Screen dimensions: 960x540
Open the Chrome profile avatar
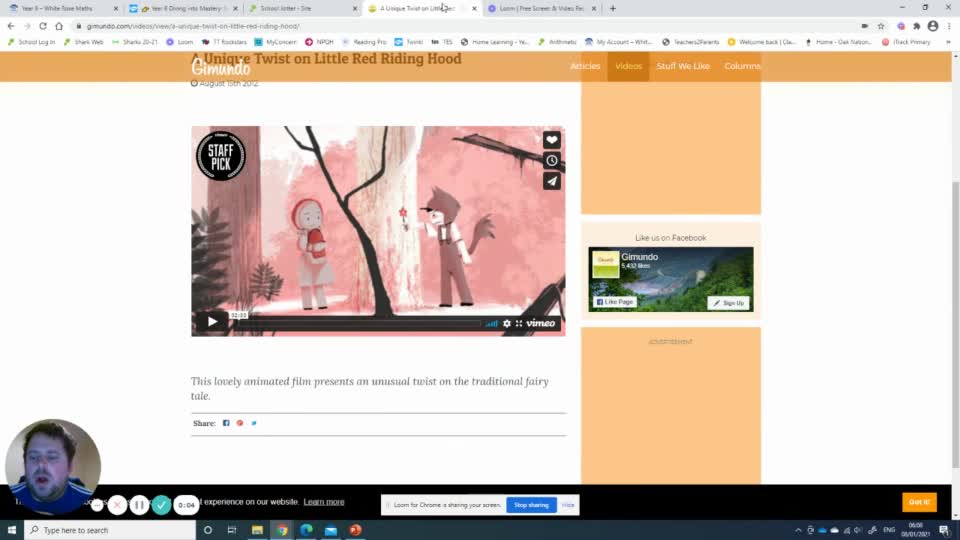pyautogui.click(x=932, y=26)
